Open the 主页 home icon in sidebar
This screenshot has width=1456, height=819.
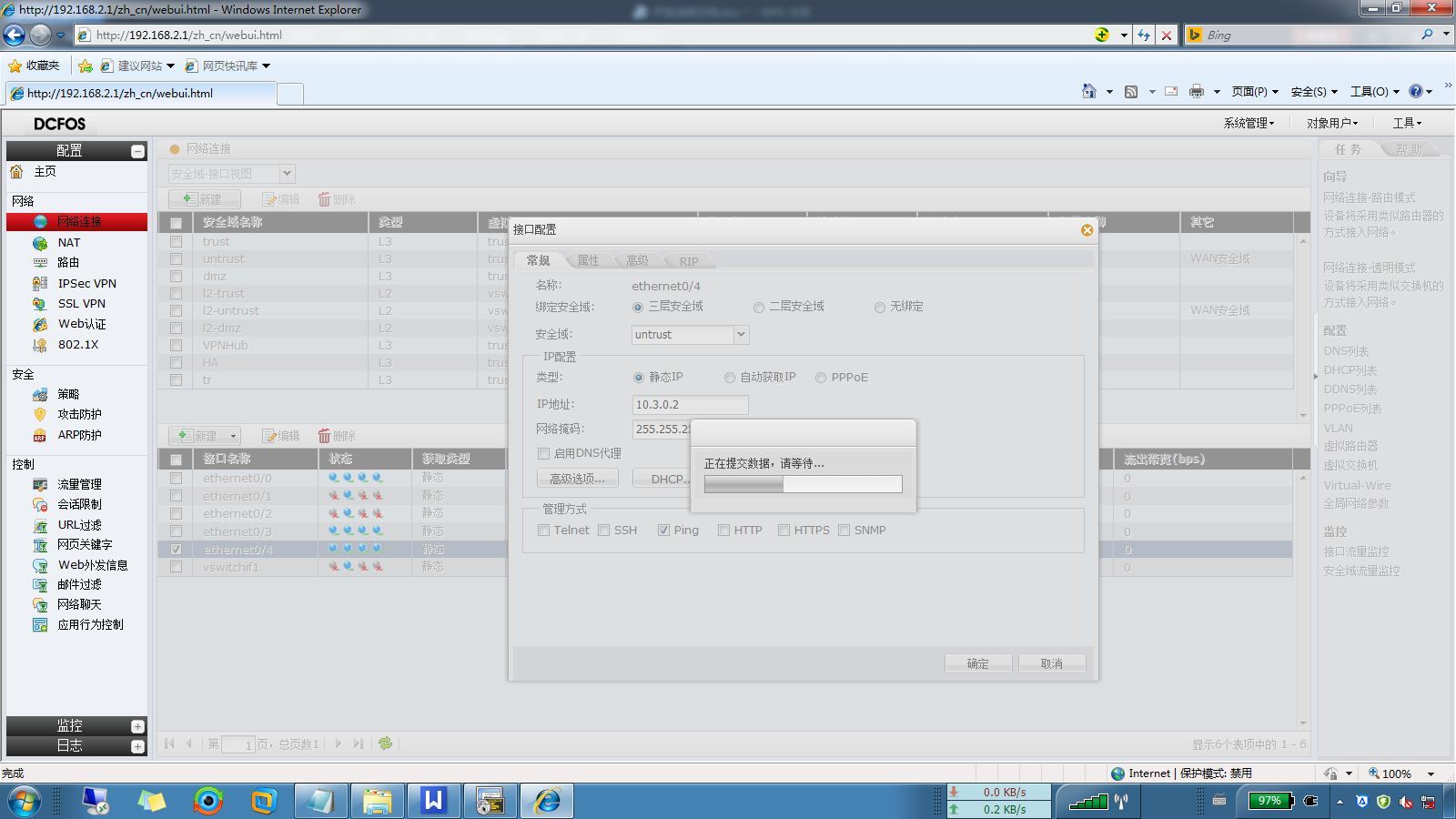tap(16, 171)
